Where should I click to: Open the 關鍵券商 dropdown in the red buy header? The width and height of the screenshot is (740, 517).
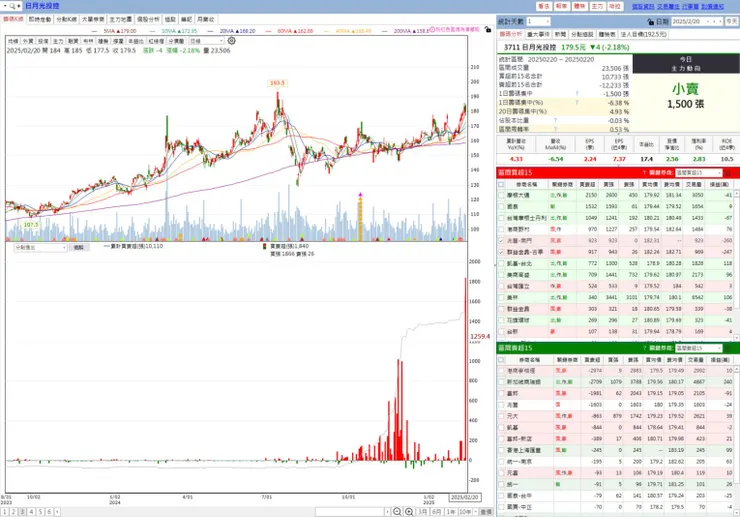tap(698, 173)
